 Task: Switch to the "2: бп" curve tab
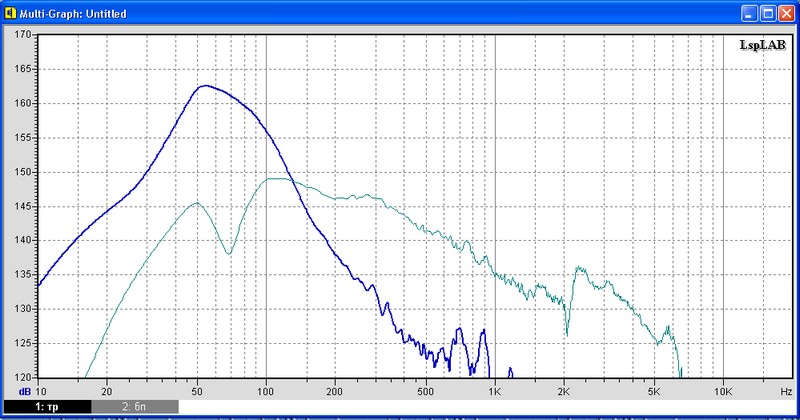coord(135,407)
